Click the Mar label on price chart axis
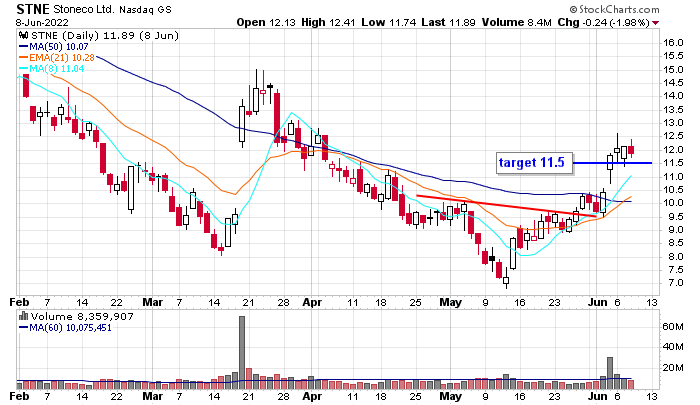Screen dimensions: 700x405 click(x=152, y=302)
